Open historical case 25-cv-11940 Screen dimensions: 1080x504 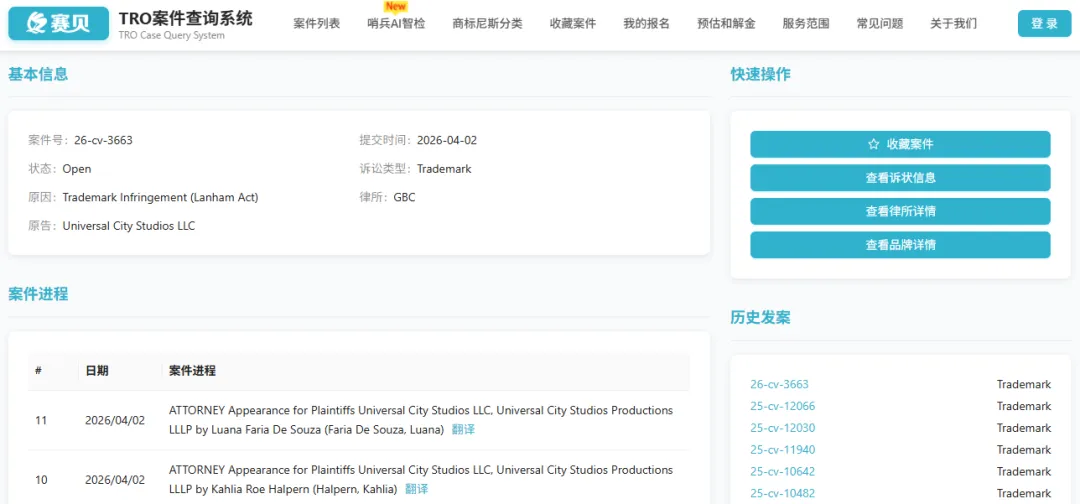pos(782,450)
